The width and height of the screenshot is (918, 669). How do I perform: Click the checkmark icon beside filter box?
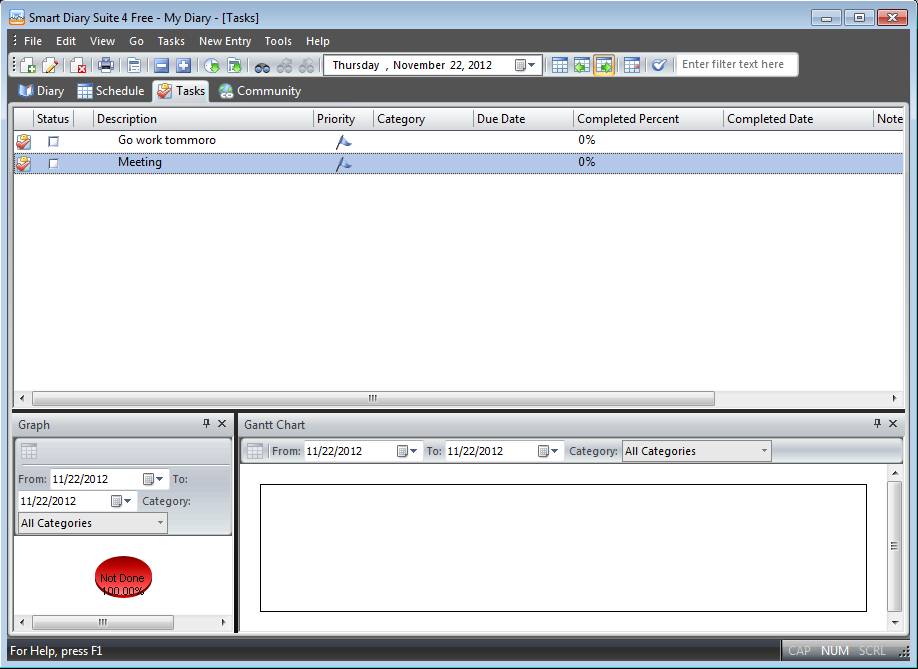coord(658,65)
